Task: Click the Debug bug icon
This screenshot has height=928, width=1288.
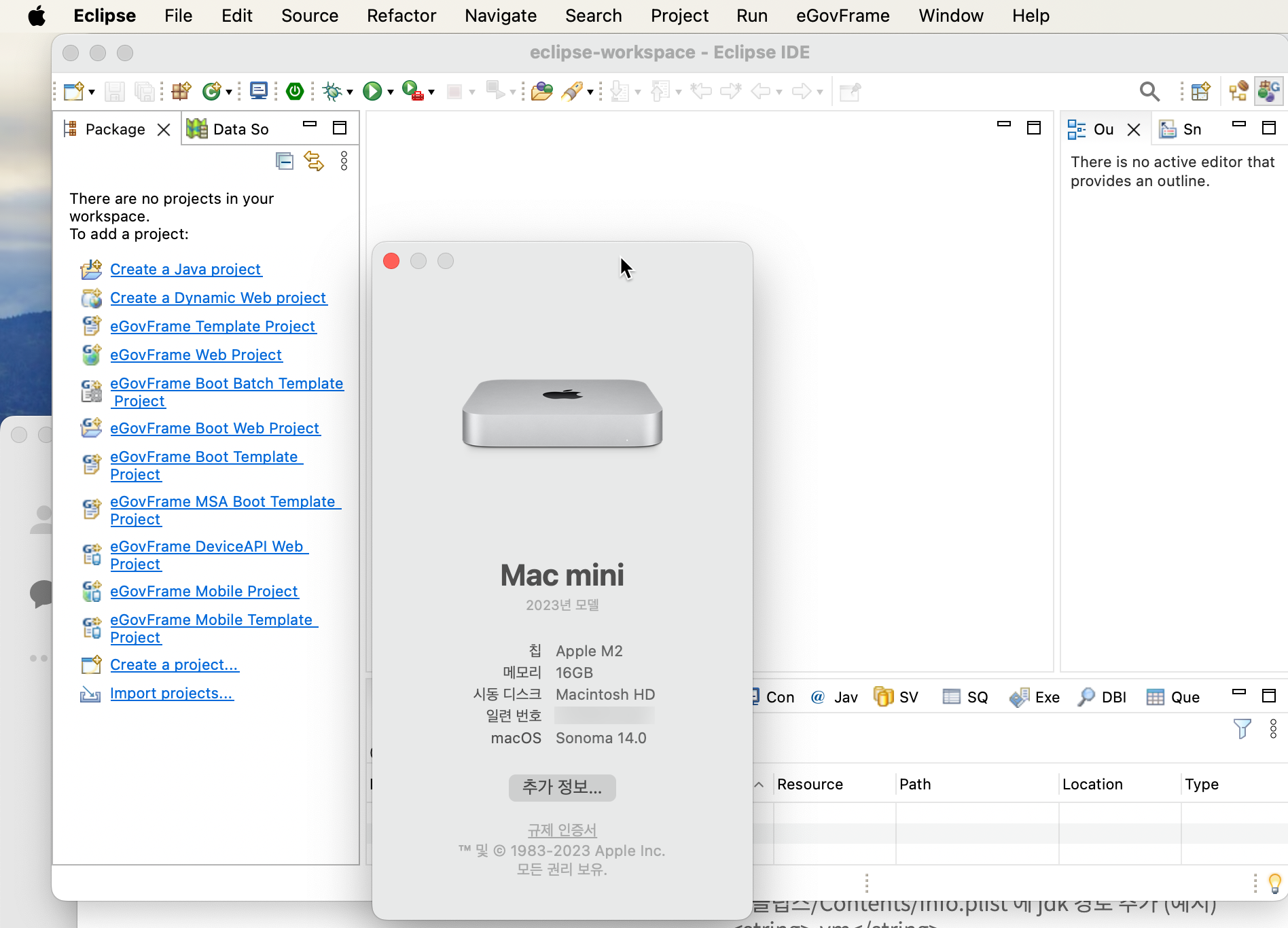Action: coord(332,91)
